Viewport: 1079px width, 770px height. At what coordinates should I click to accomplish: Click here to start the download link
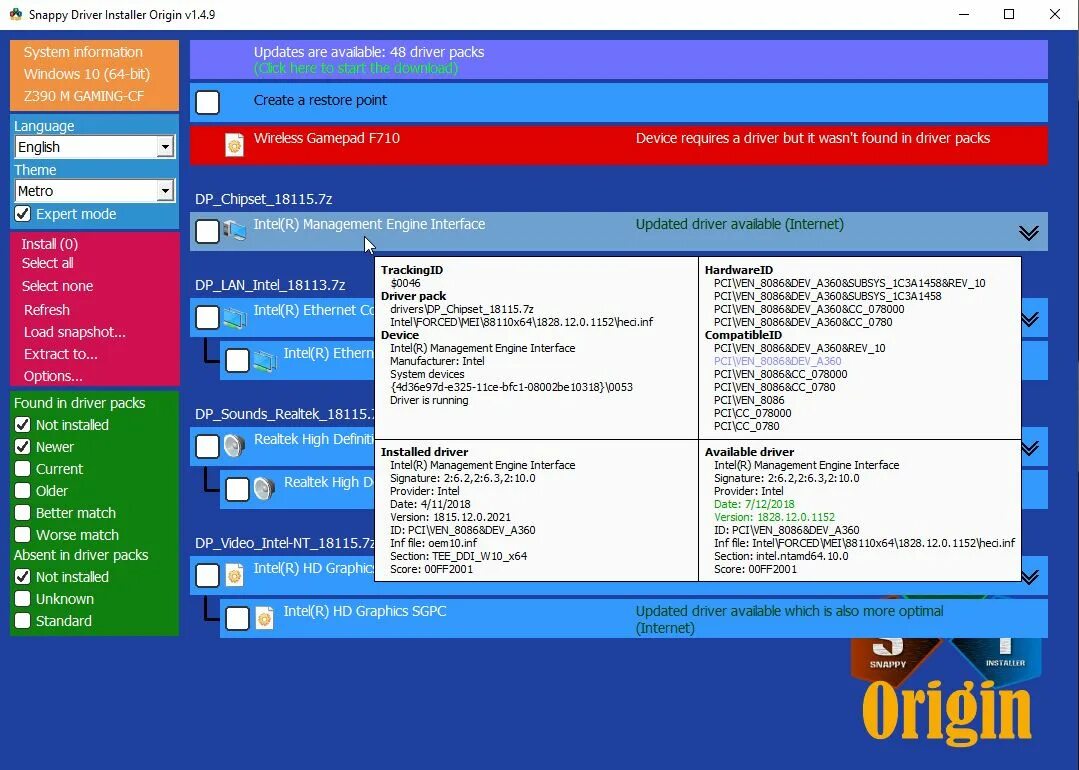pyautogui.click(x=356, y=68)
